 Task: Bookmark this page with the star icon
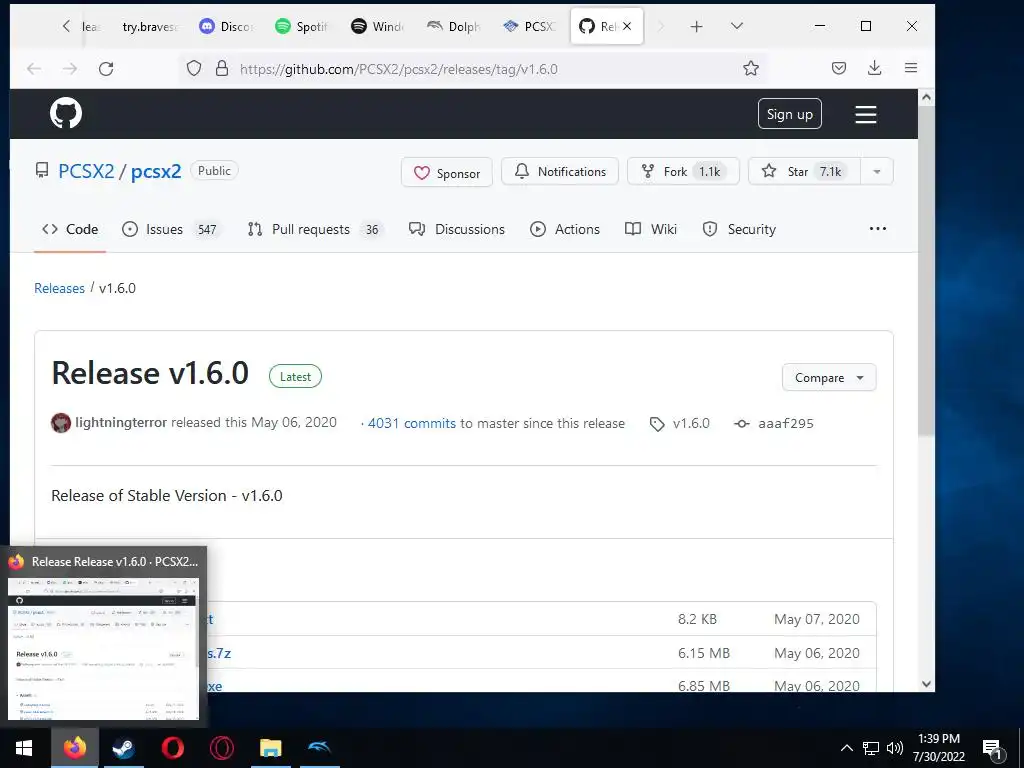(751, 69)
